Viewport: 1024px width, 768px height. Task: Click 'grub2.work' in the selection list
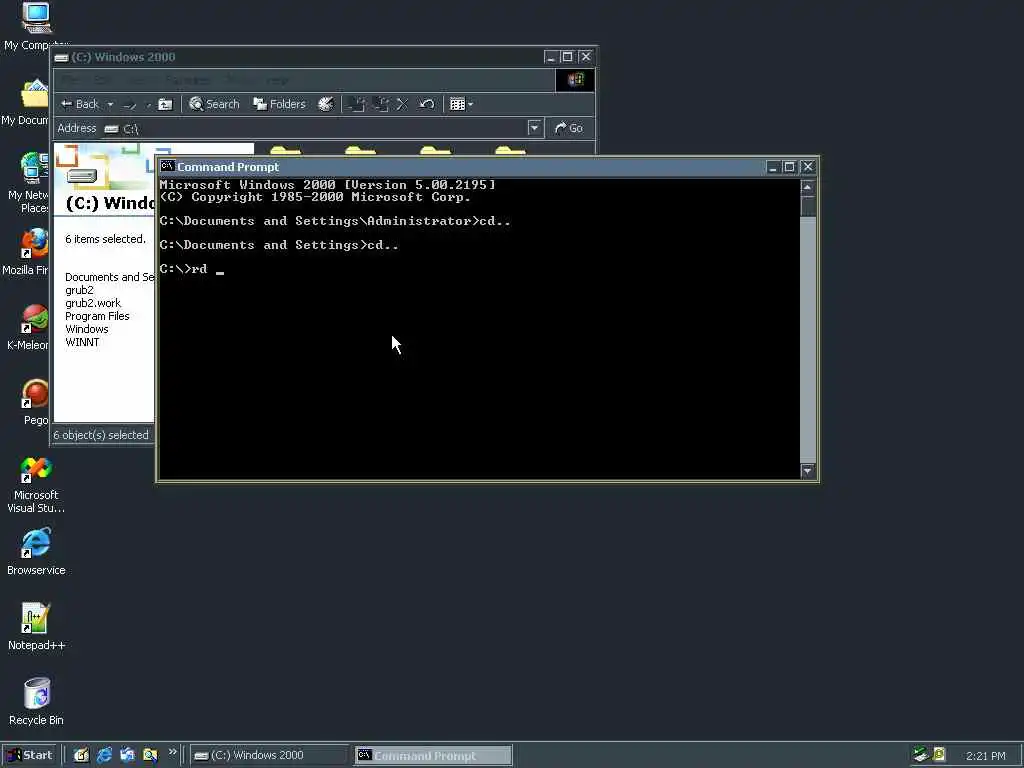pyautogui.click(x=93, y=303)
